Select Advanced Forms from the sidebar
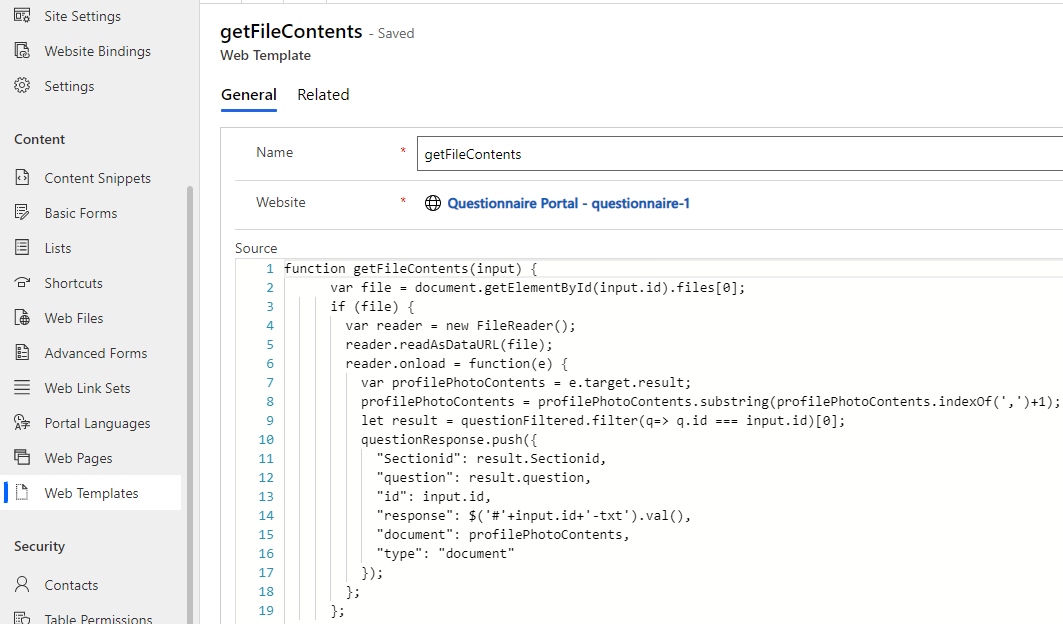Viewport: 1063px width, 624px height. click(94, 352)
